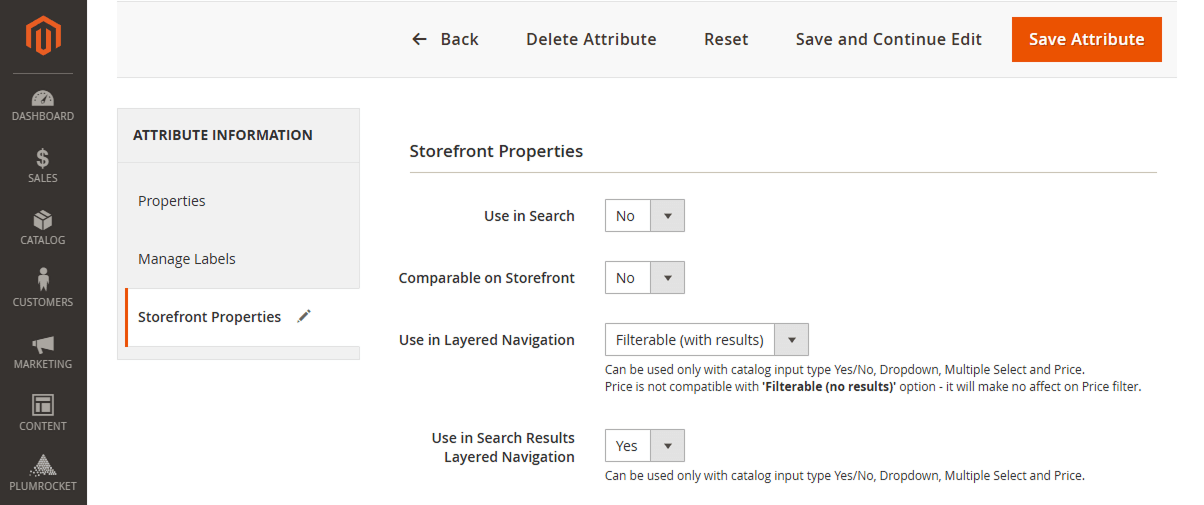Click the Dashboard menu label
Image resolution: width=1204 pixels, height=505 pixels.
[43, 116]
